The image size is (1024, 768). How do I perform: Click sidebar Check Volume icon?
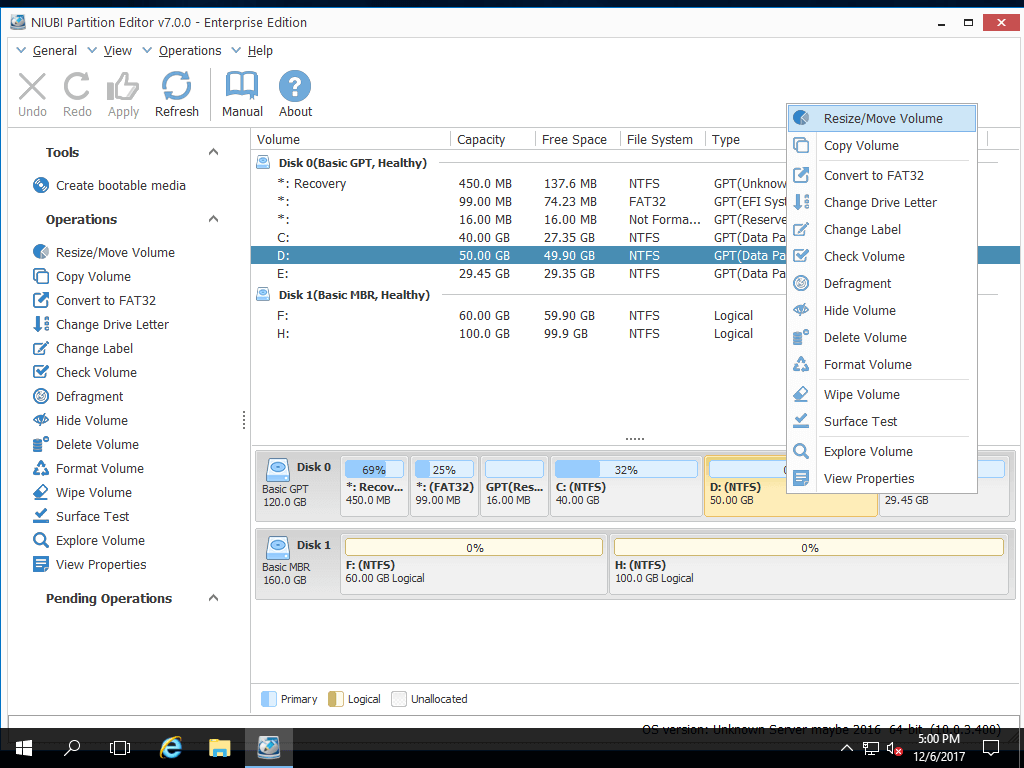click(40, 372)
